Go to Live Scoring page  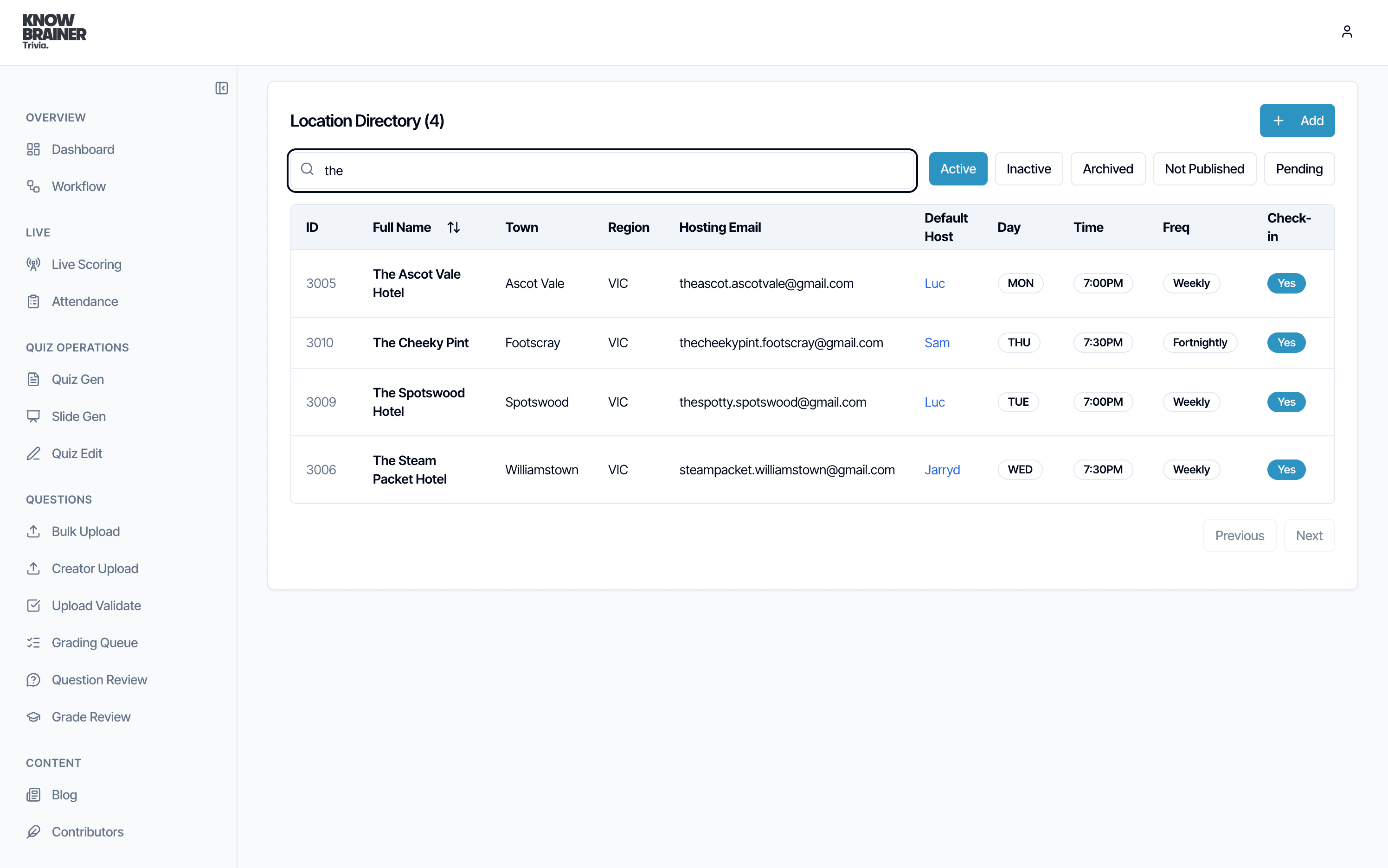click(x=87, y=264)
